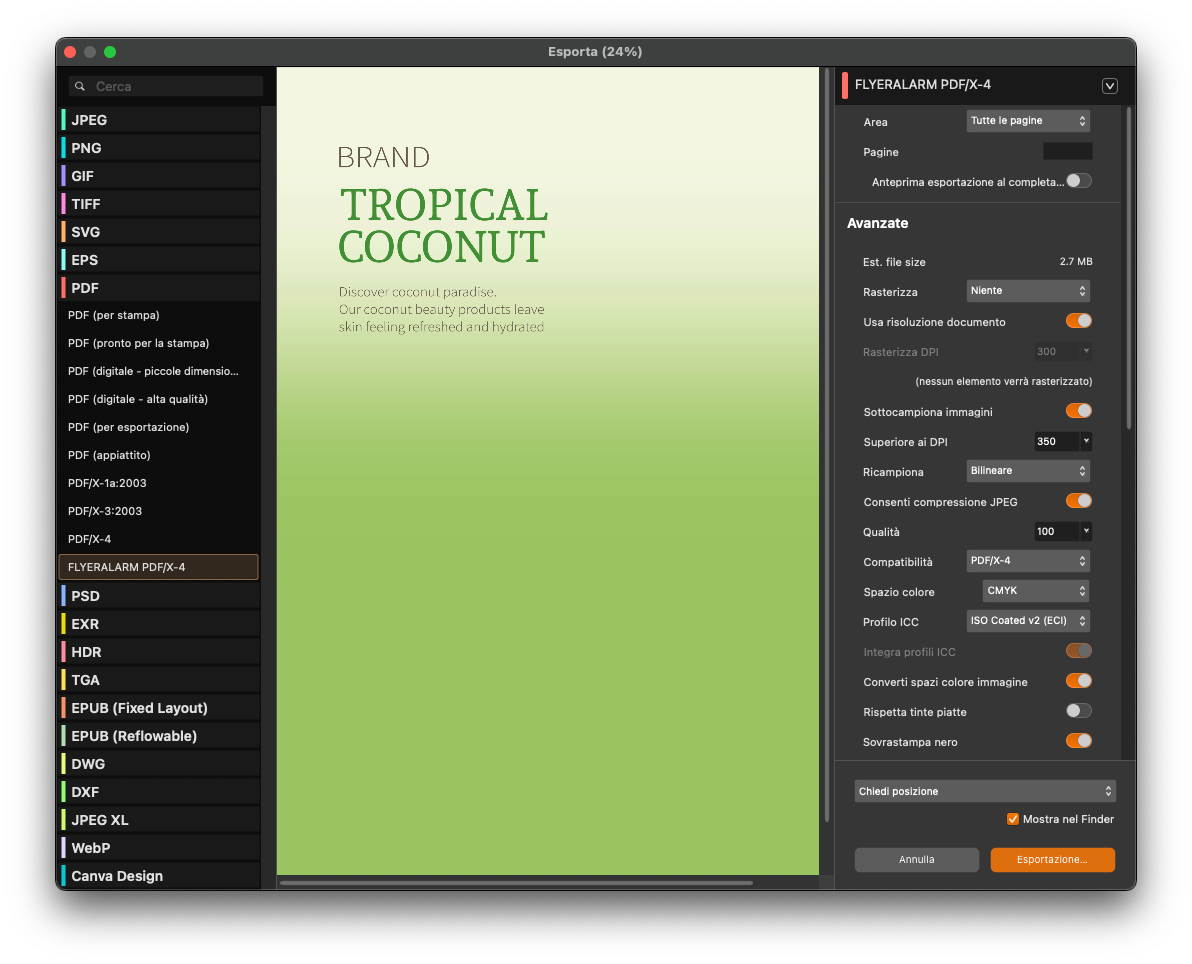This screenshot has height=964, width=1192.
Task: Click the preview vertical scrollbar
Action: 827,446
